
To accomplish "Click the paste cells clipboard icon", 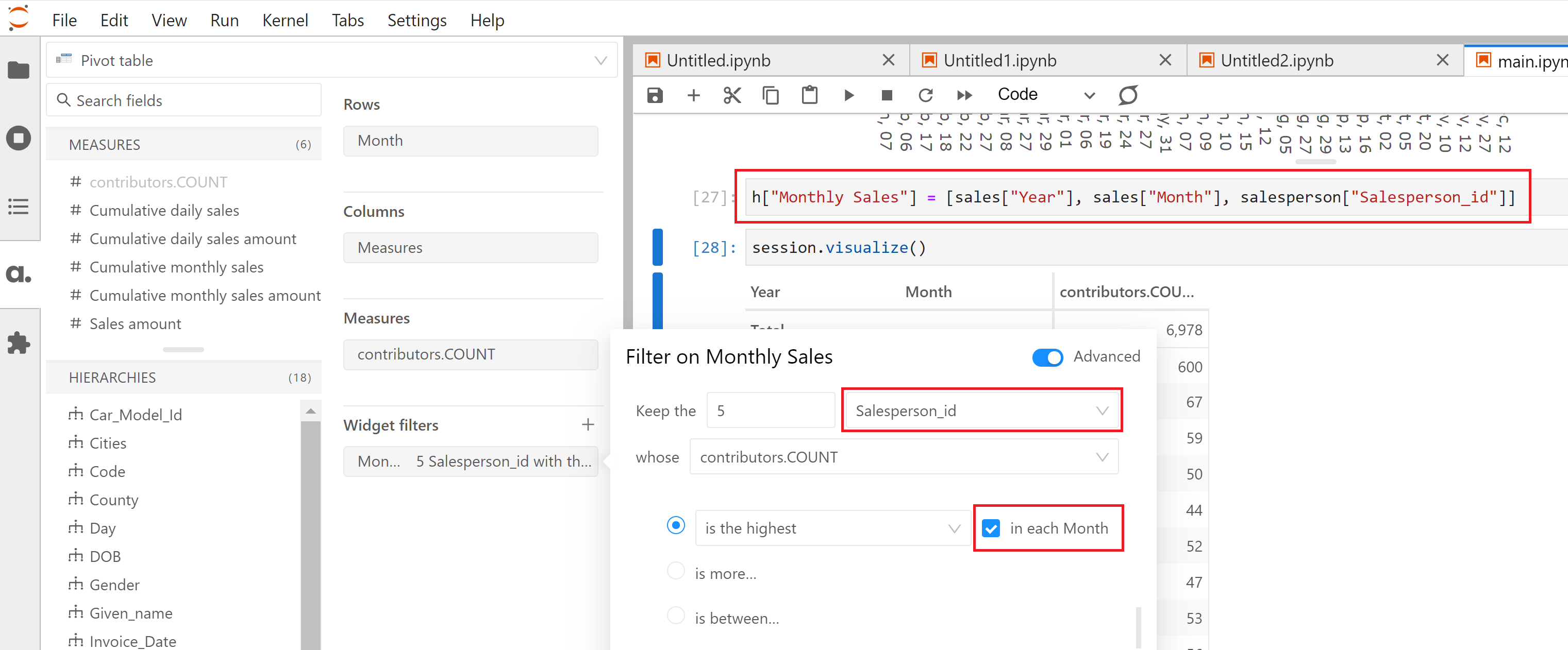I will pos(810,95).
